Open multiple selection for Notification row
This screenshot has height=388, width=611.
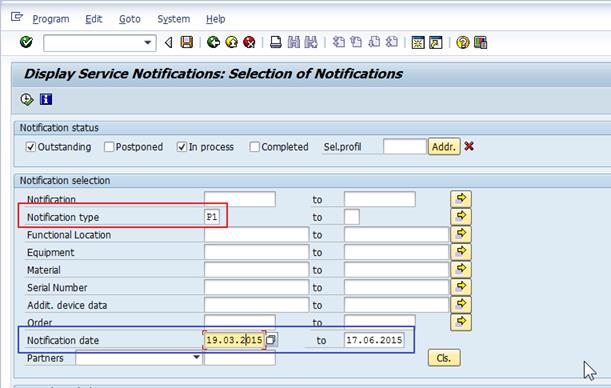coord(461,199)
